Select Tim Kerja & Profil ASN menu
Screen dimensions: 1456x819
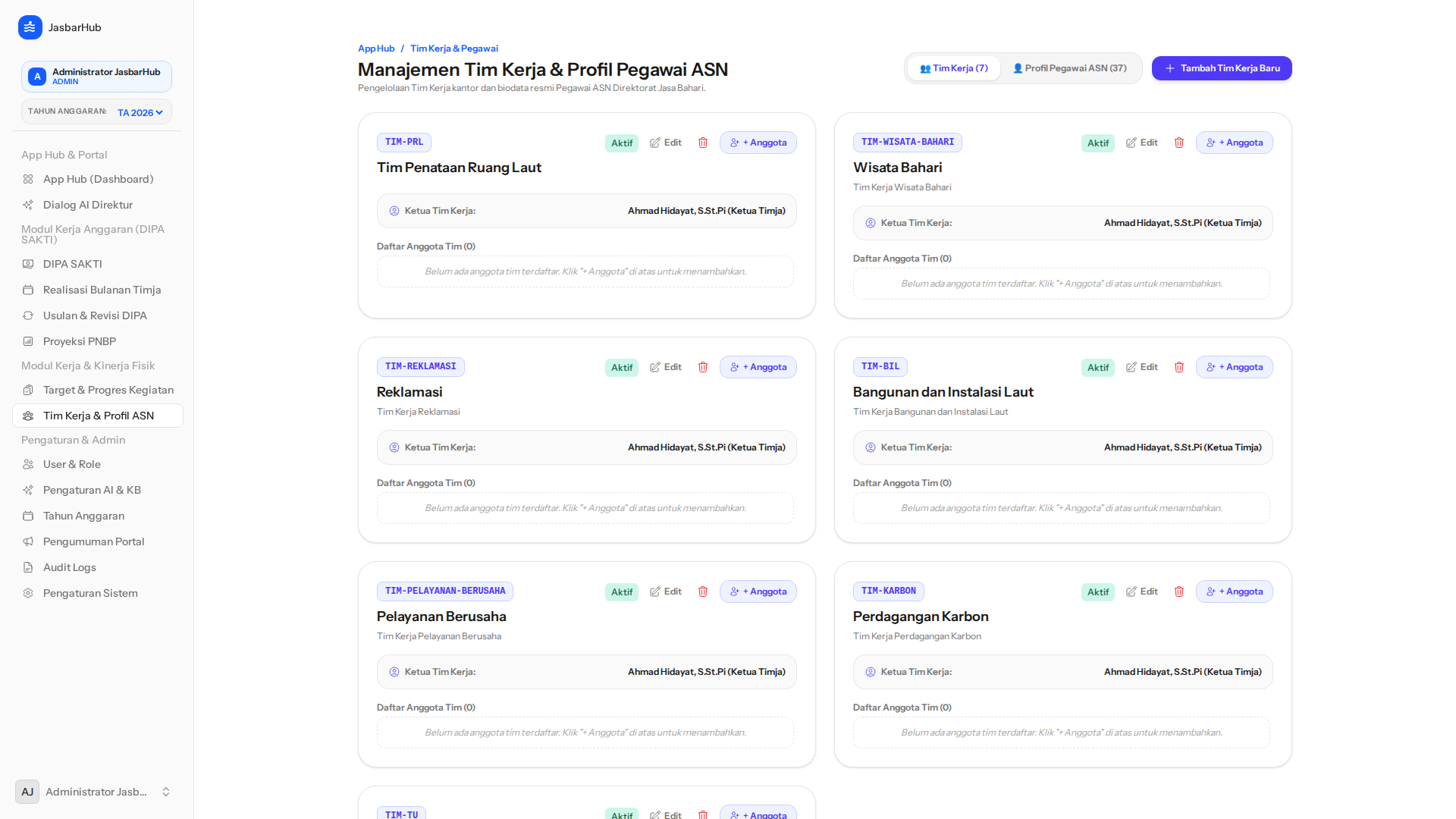pyautogui.click(x=98, y=416)
